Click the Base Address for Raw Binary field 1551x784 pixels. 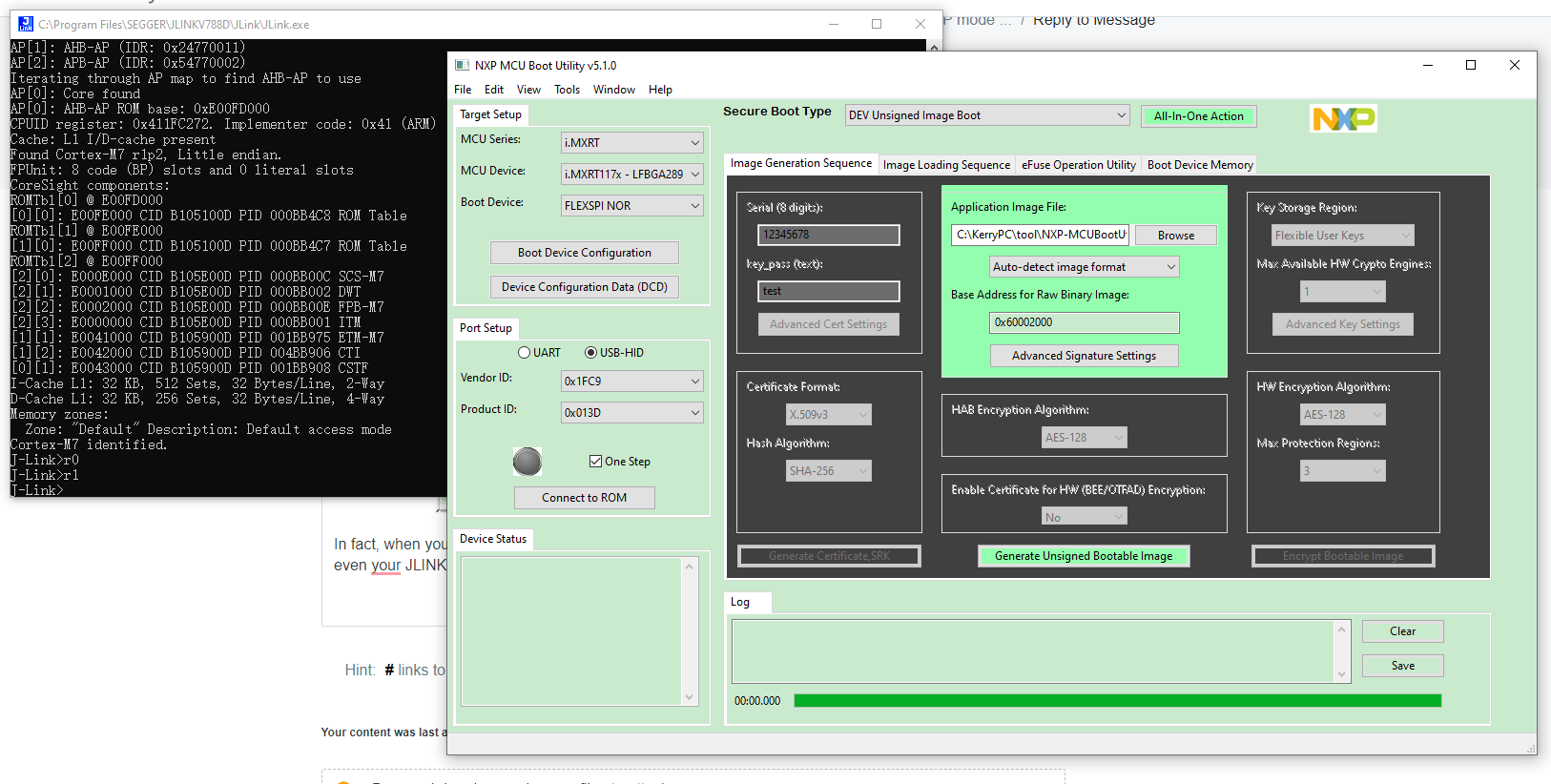[x=1085, y=322]
